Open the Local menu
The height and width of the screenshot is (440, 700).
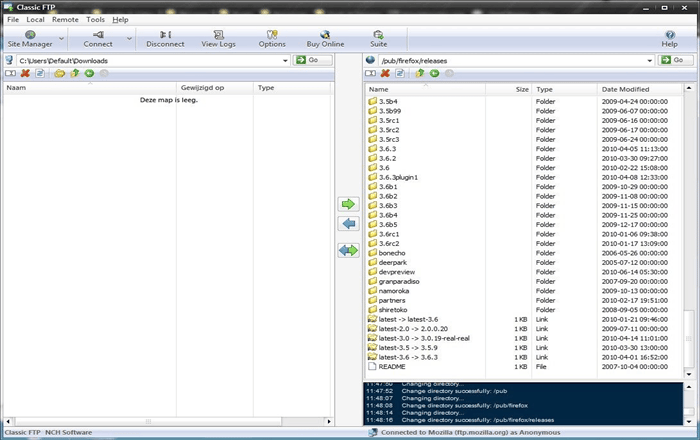[x=35, y=20]
